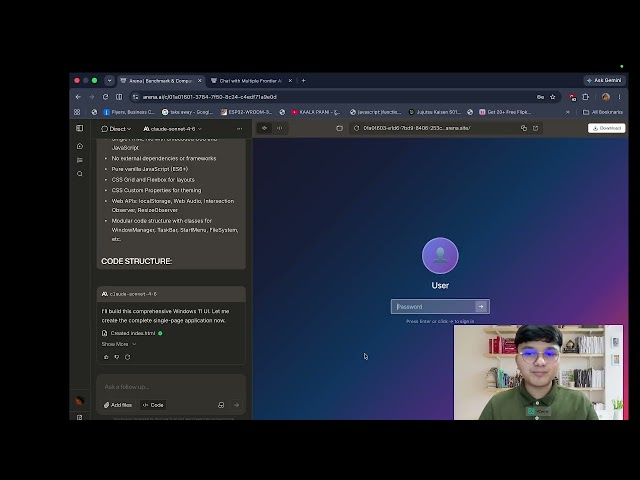Open the Jujutsu Kaisen bookmark
640x480 pixels.
click(x=435, y=112)
